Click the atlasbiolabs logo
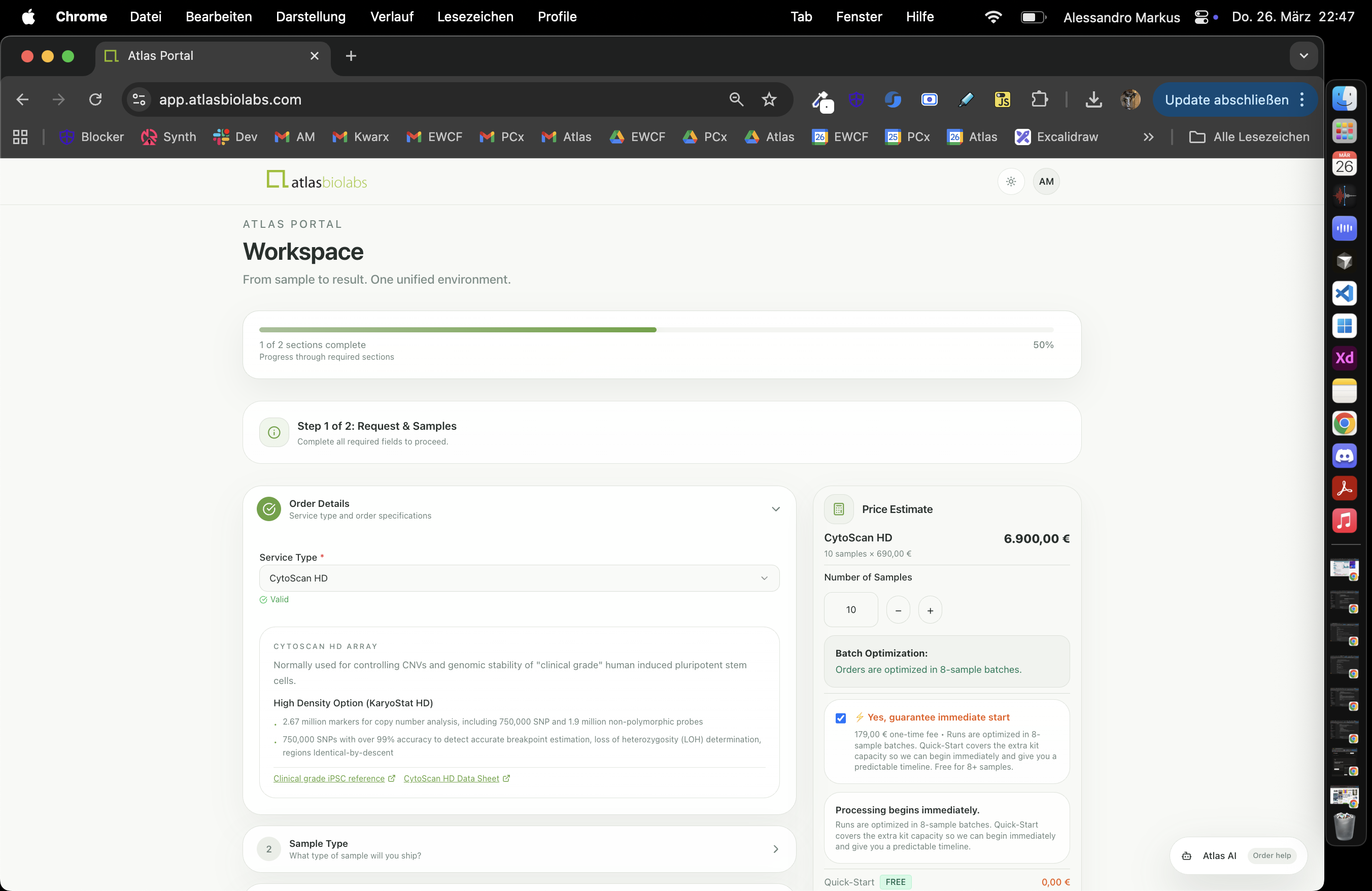 (317, 181)
